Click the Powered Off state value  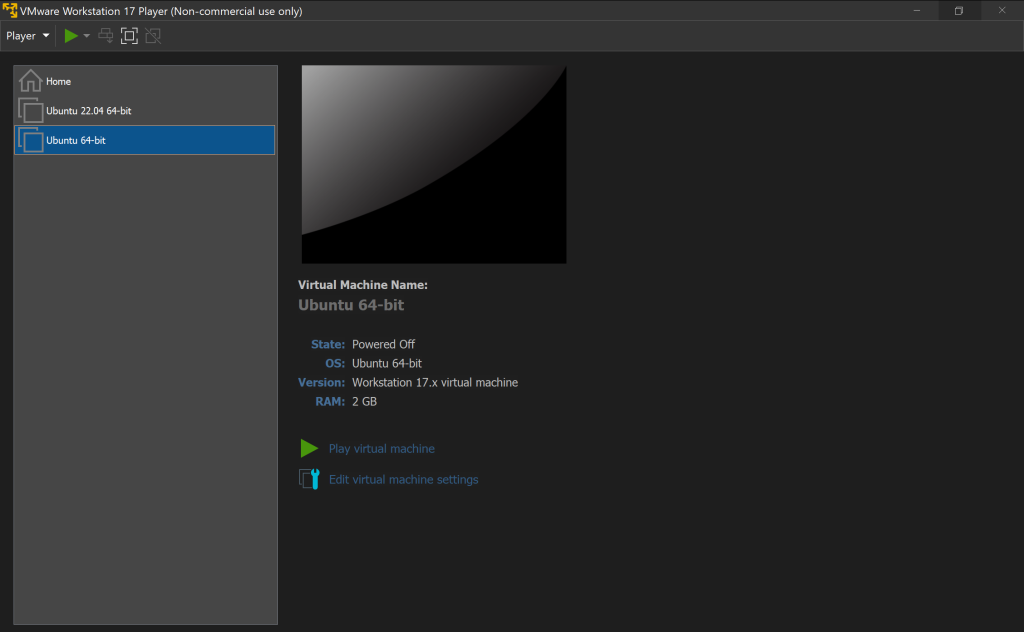(x=383, y=344)
